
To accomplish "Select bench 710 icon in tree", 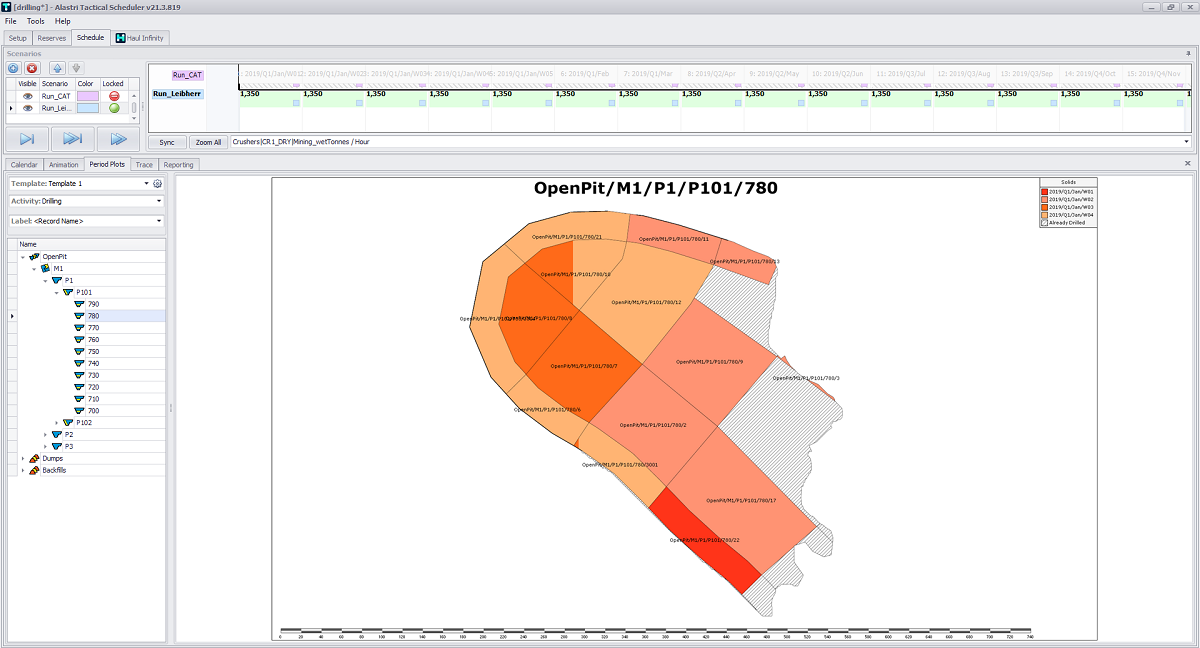I will (x=79, y=399).
